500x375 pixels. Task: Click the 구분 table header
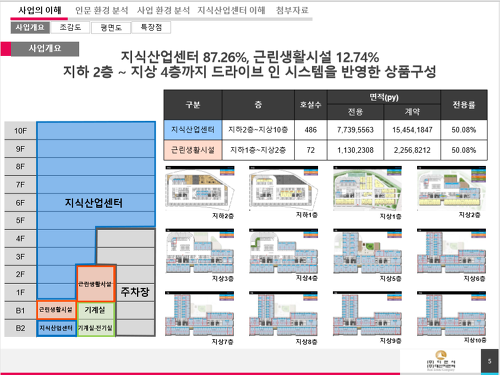pos(193,105)
